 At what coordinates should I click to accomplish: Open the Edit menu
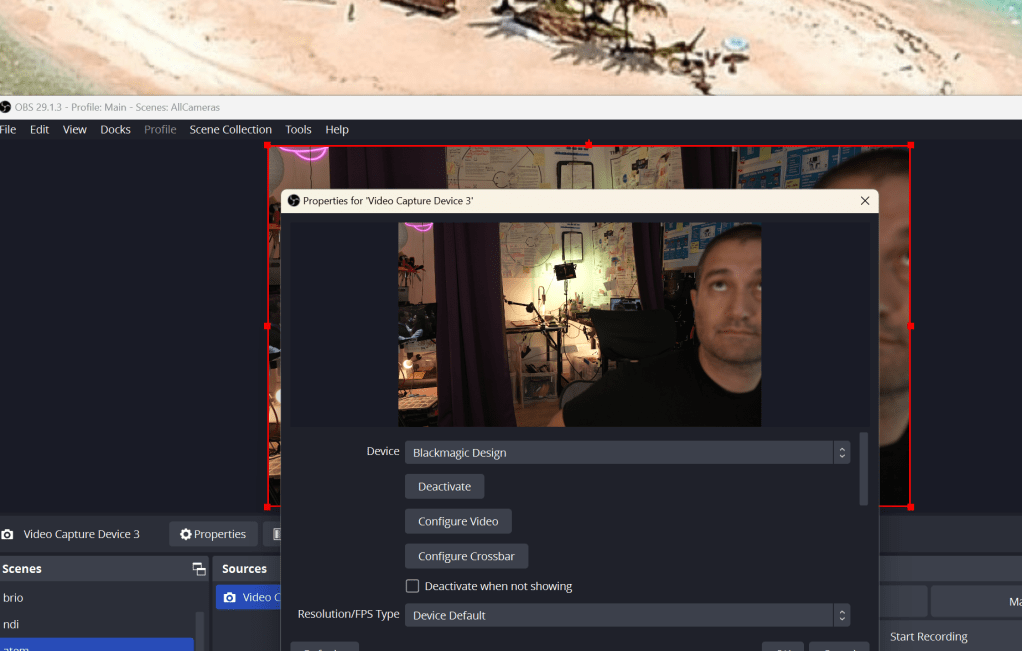click(39, 130)
